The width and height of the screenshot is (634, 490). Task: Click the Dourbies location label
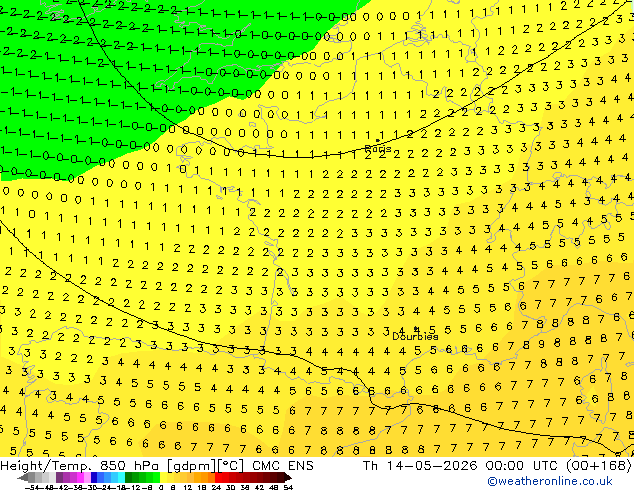tap(415, 336)
